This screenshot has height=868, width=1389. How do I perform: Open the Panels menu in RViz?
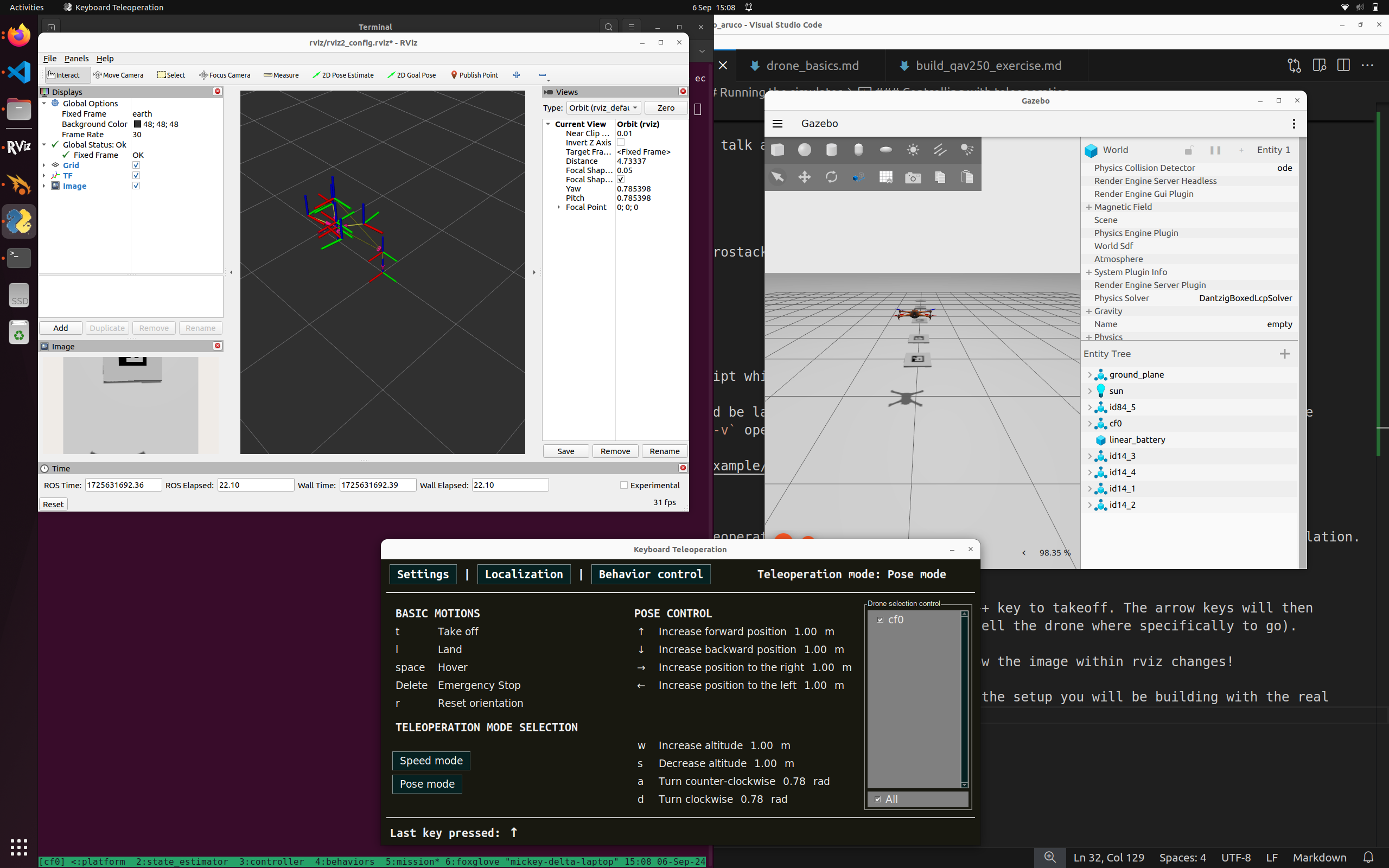point(77,59)
